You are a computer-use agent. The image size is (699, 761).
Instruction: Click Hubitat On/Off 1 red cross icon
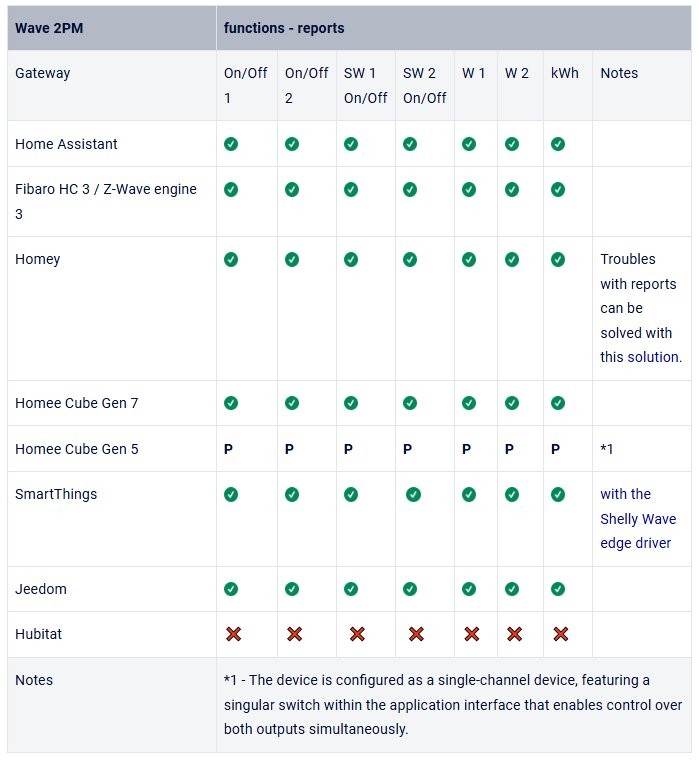[233, 634]
